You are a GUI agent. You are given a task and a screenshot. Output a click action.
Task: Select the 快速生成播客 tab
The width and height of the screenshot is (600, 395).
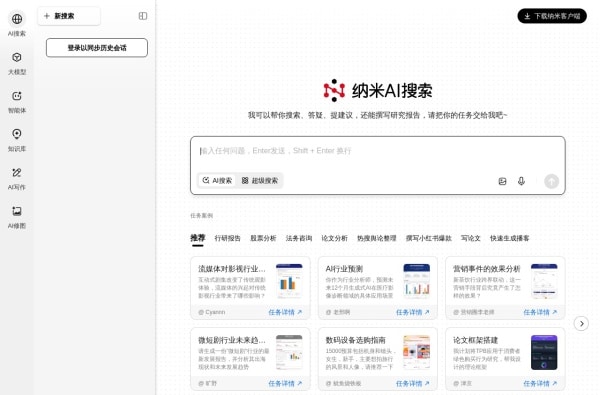[x=510, y=238]
